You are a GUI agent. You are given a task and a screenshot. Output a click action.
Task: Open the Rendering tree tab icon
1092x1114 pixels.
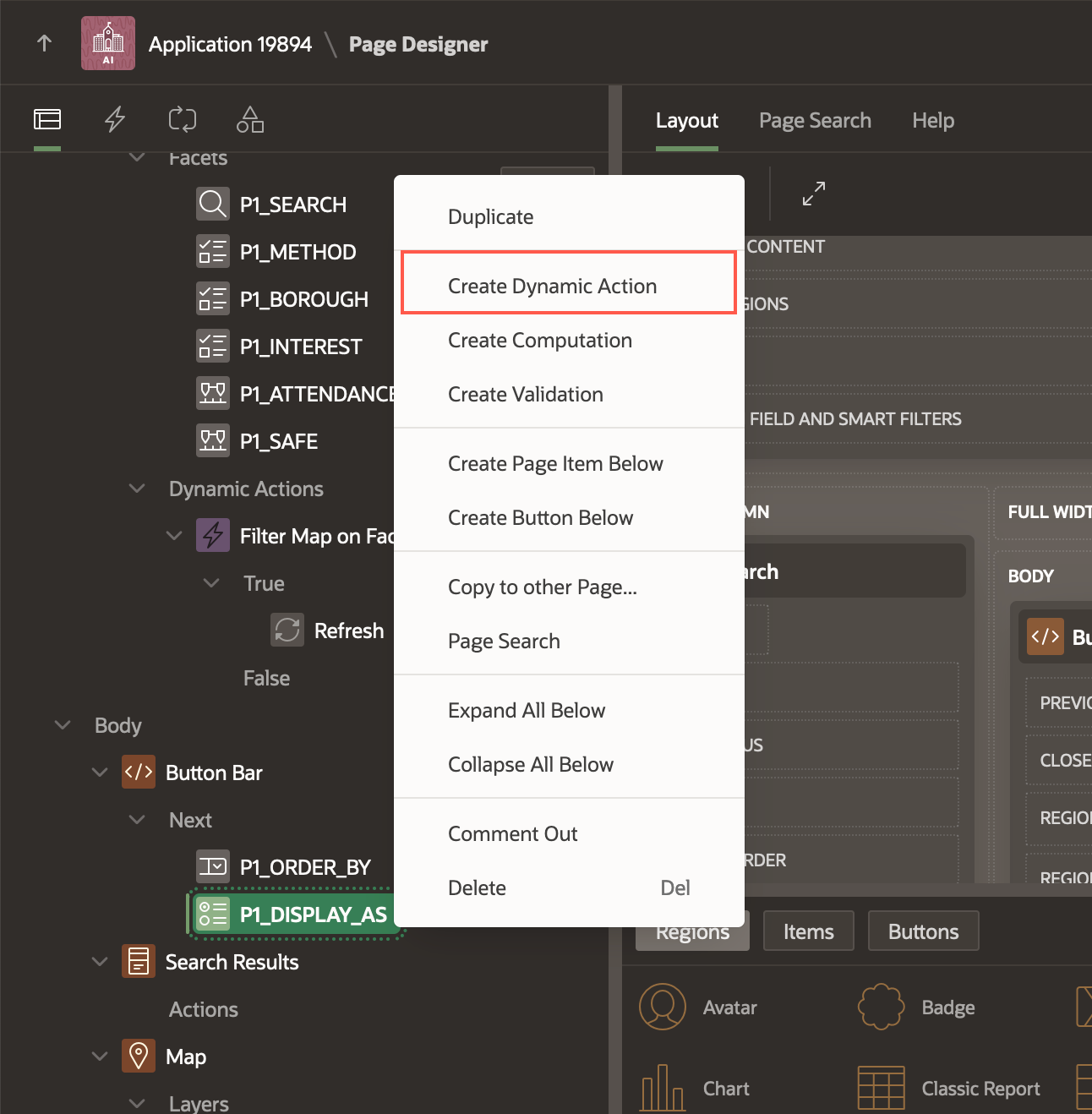(47, 120)
